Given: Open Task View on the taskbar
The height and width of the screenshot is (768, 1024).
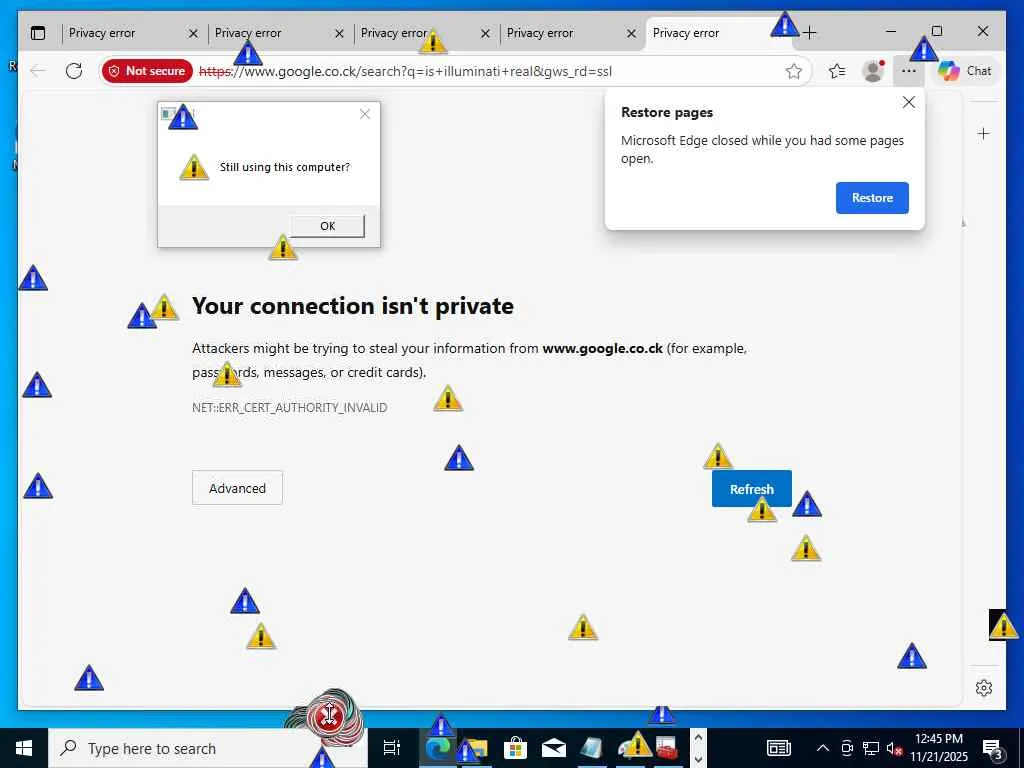Looking at the screenshot, I should pos(391,748).
